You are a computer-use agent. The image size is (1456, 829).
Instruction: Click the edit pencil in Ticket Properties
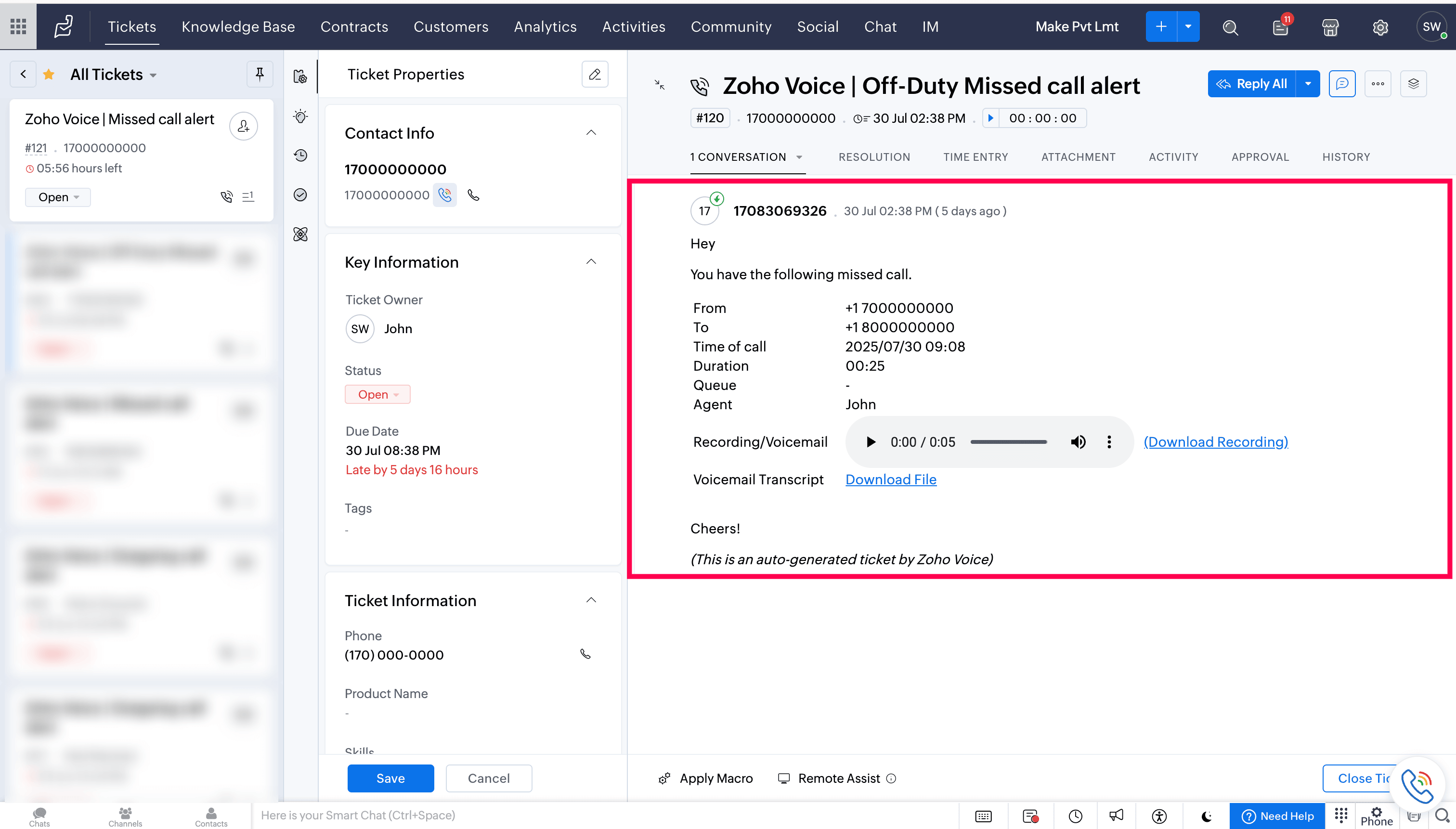pyautogui.click(x=595, y=75)
